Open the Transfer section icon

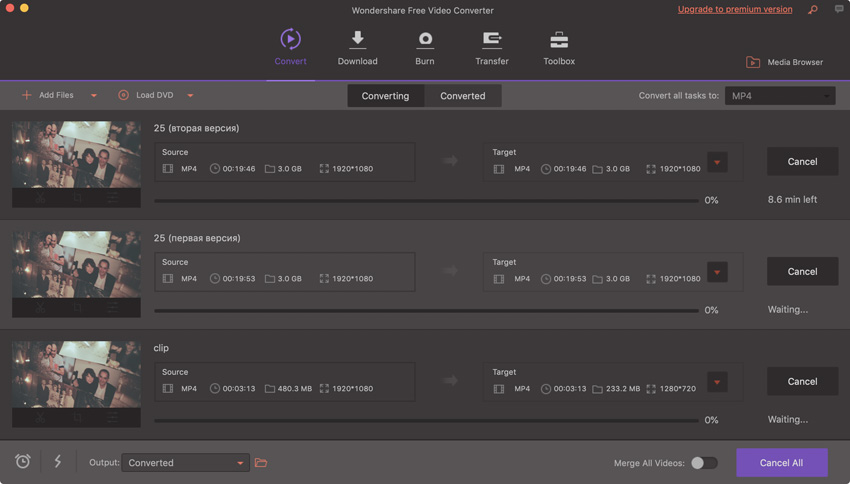click(x=491, y=40)
